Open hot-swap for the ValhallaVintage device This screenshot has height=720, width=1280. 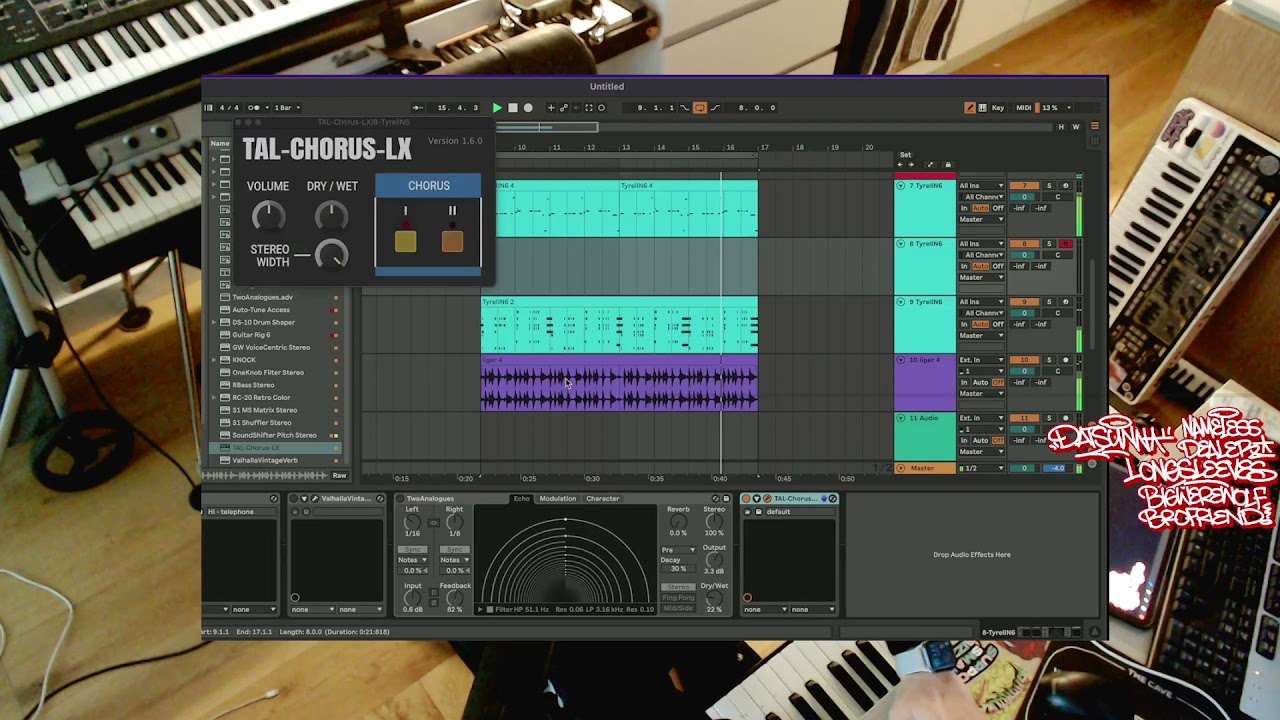pyautogui.click(x=380, y=498)
